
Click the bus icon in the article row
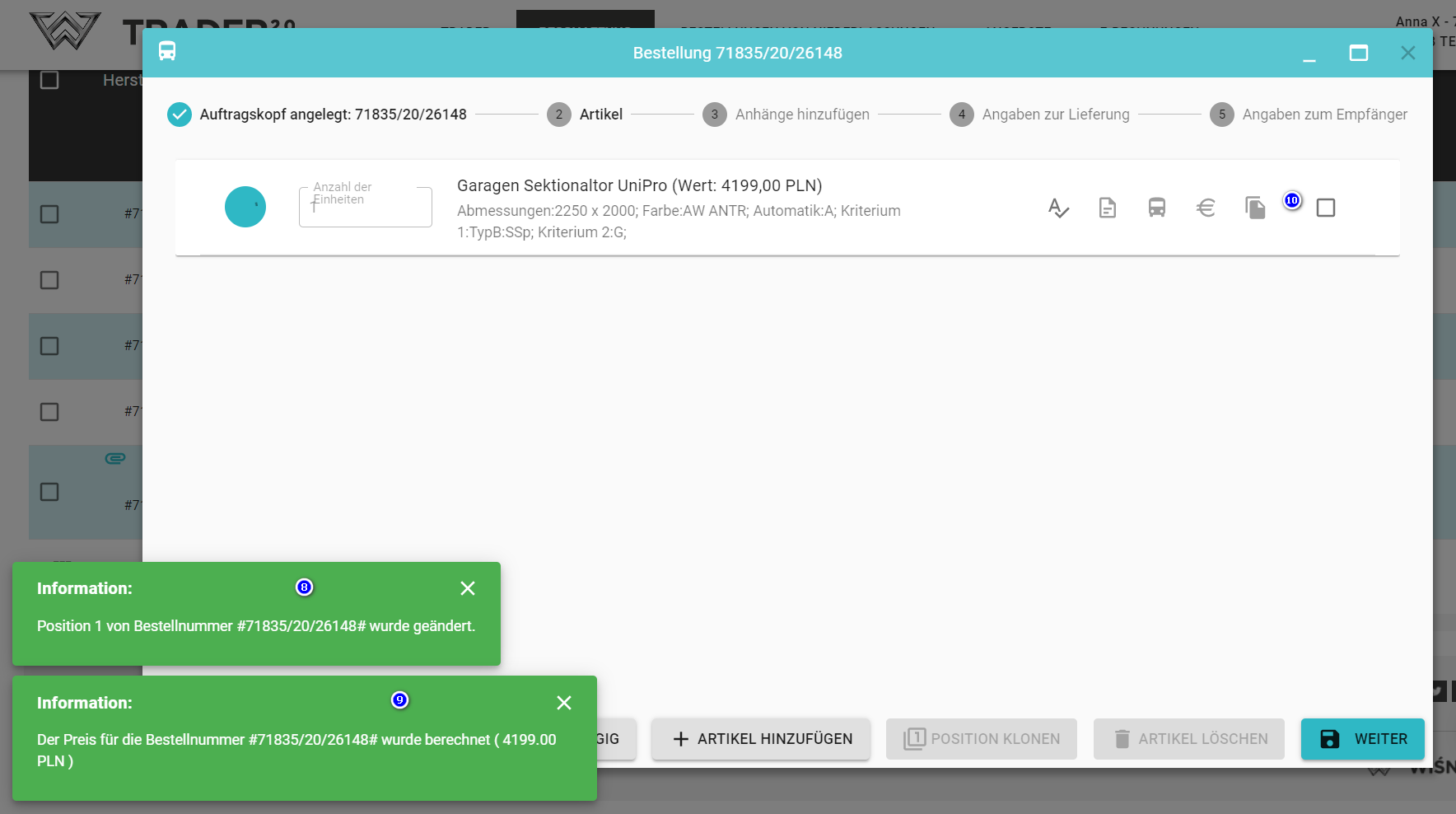1157,208
